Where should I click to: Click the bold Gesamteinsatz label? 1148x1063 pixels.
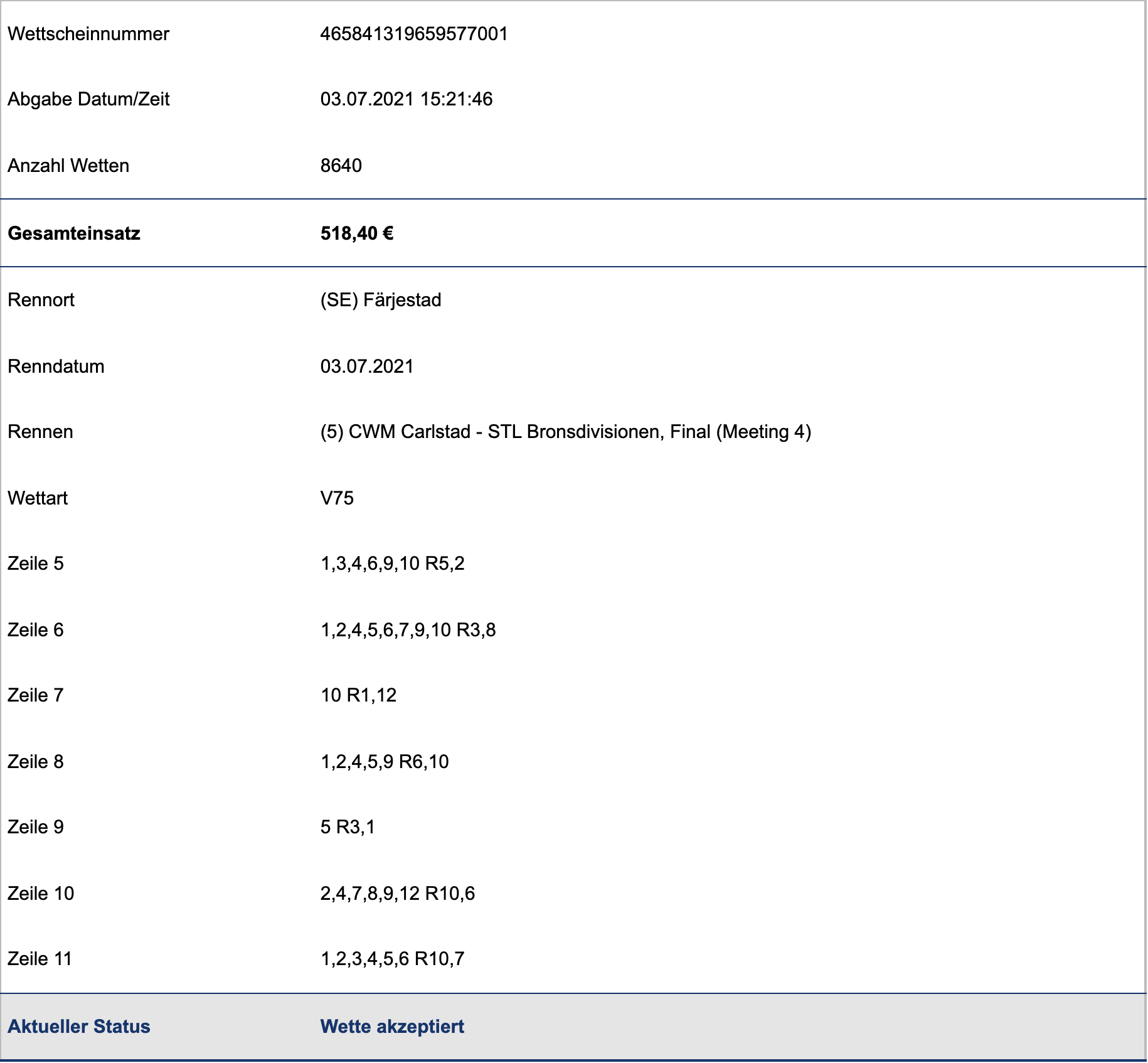74,233
